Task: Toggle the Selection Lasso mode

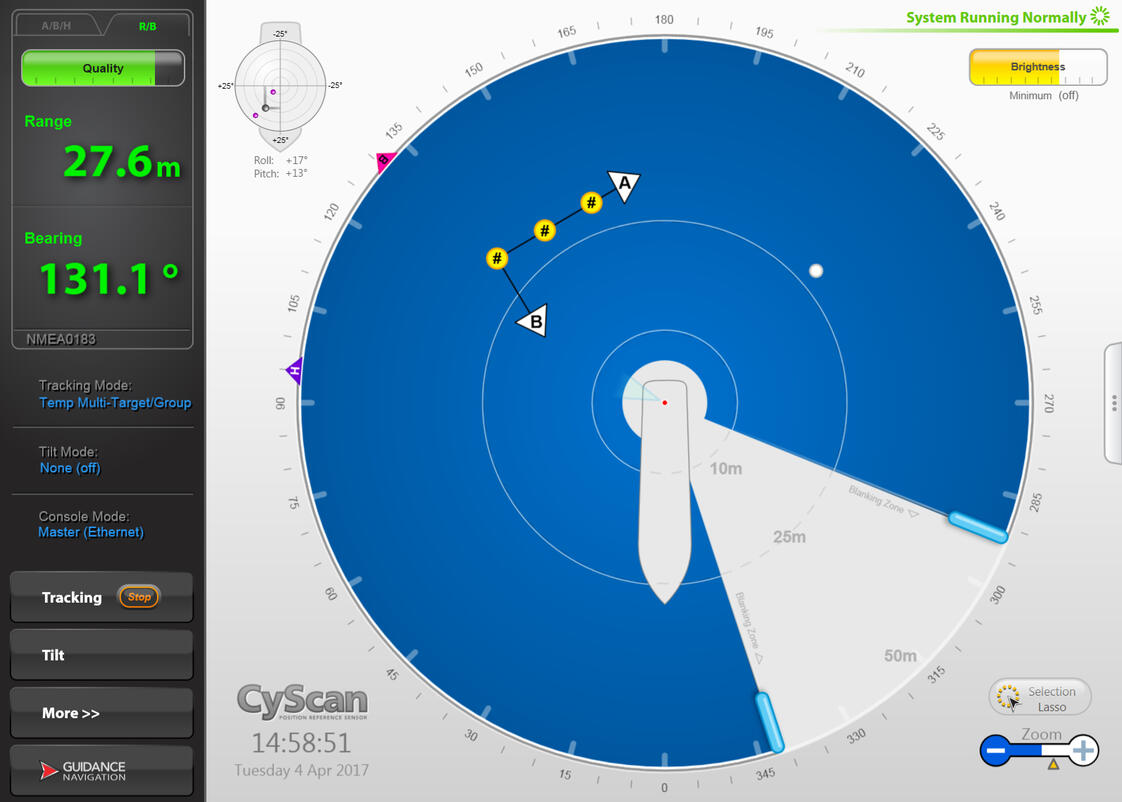Action: click(1040, 698)
